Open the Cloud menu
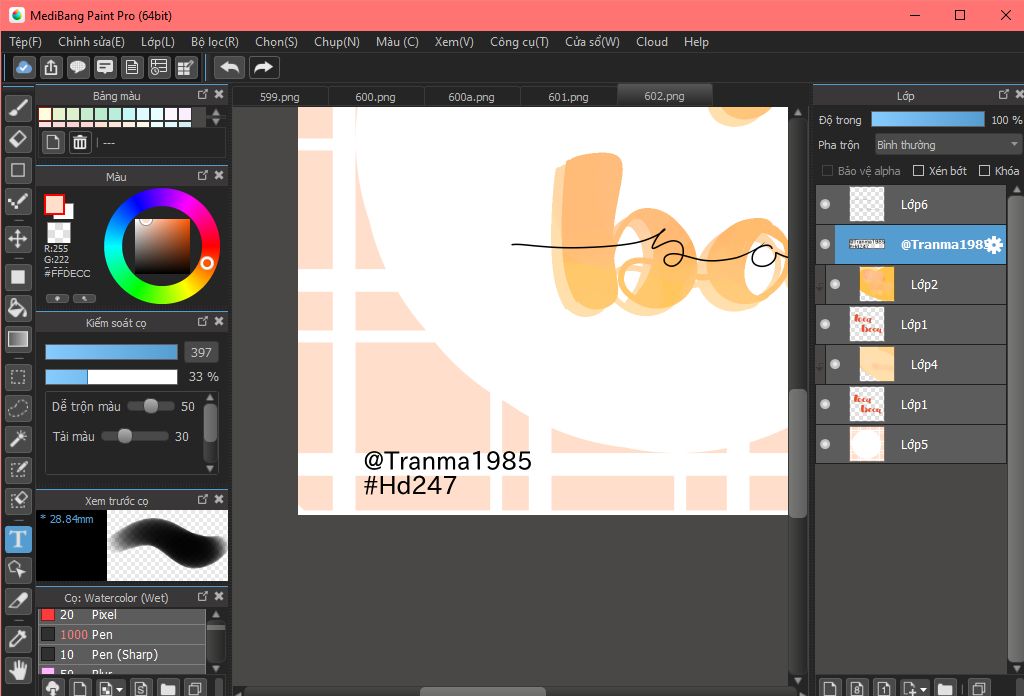The width and height of the screenshot is (1024, 696). coord(652,42)
